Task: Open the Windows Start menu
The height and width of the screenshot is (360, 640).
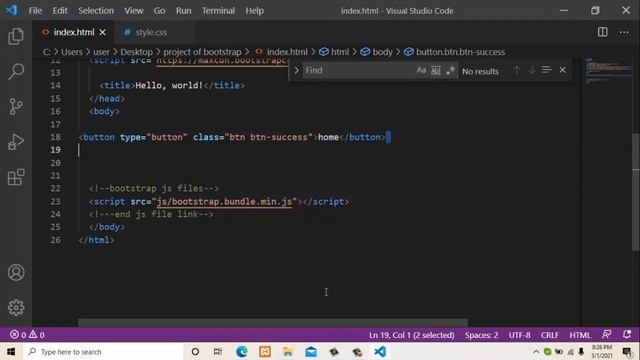Action: (x=11, y=351)
